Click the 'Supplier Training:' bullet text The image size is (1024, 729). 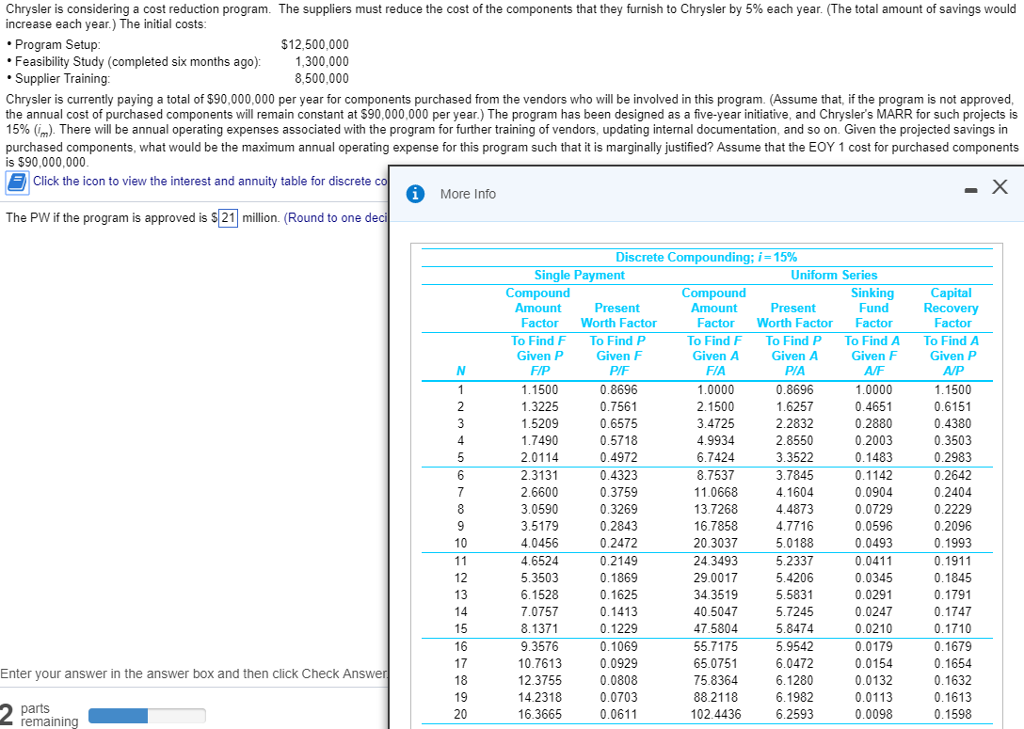[63, 78]
